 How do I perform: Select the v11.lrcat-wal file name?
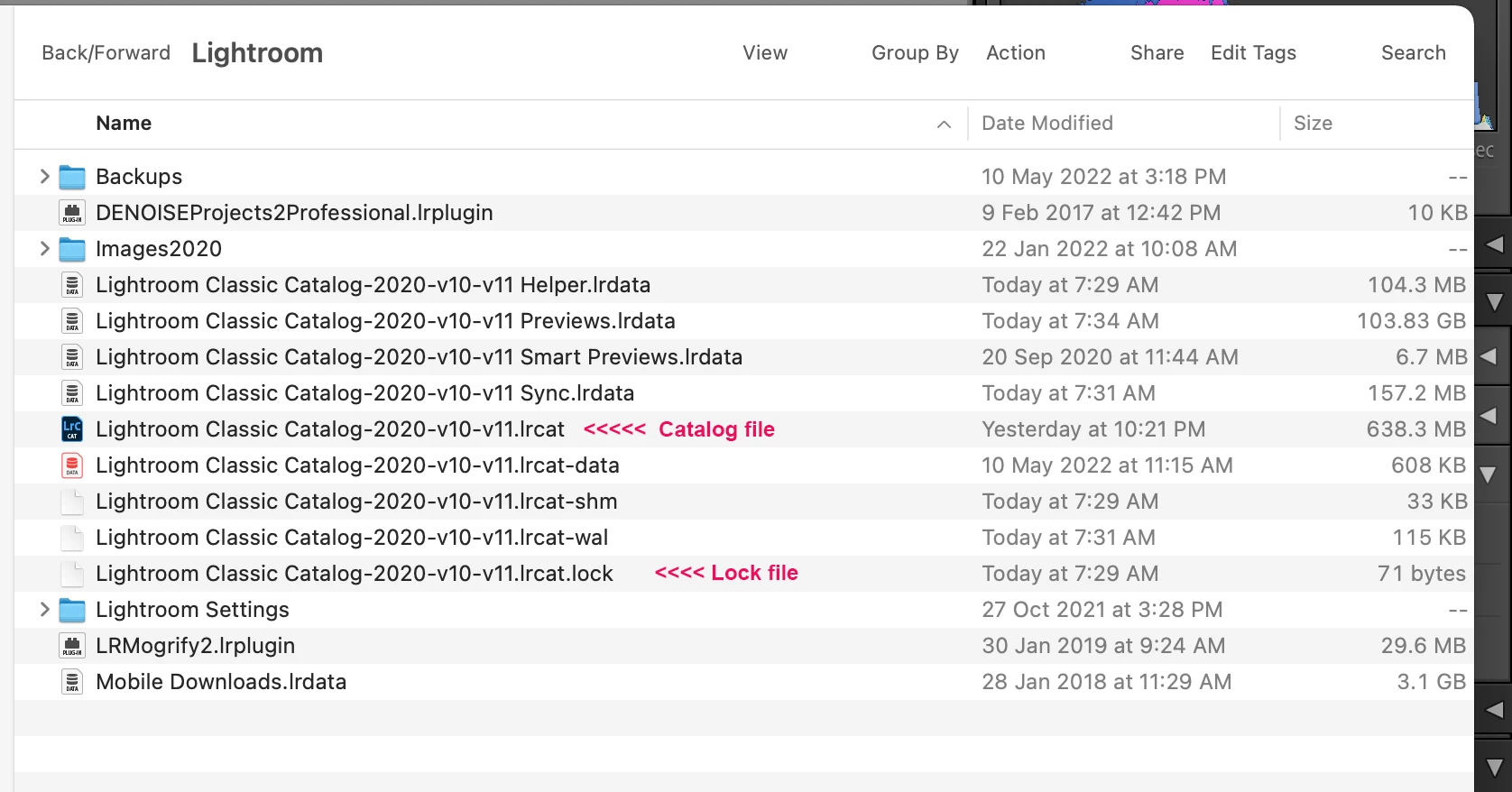tap(352, 538)
